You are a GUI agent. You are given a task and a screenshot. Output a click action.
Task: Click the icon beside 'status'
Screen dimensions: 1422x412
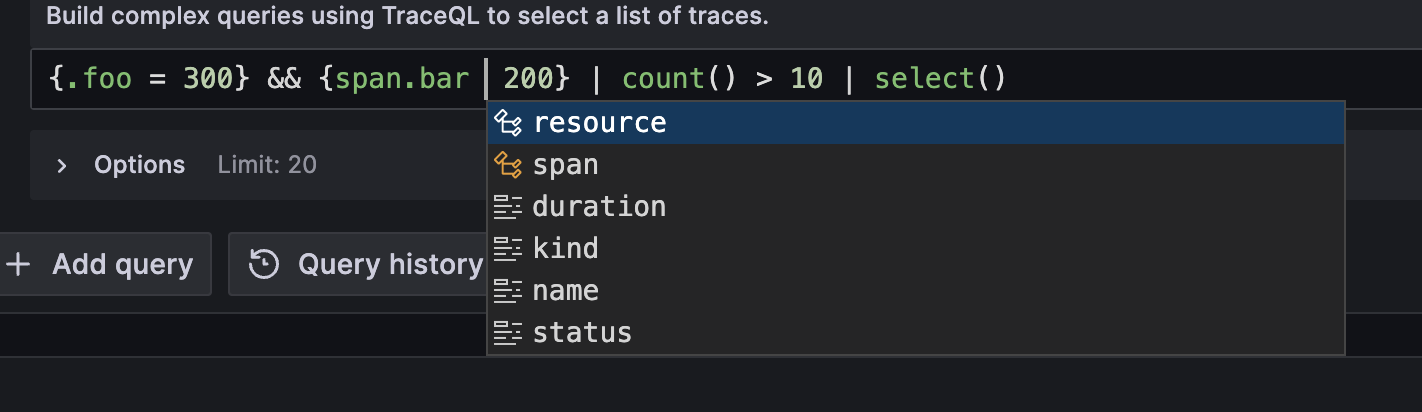tap(509, 333)
